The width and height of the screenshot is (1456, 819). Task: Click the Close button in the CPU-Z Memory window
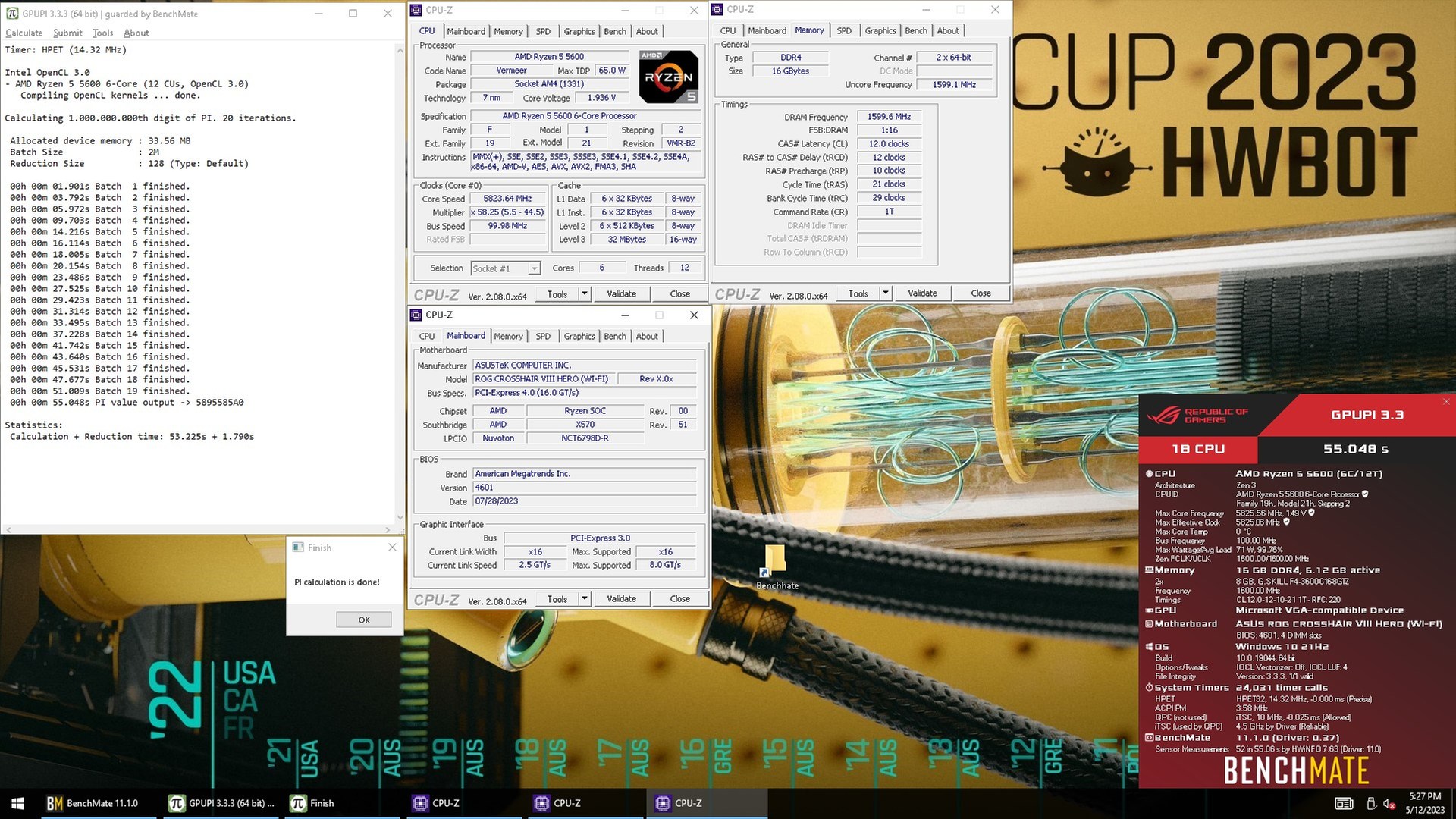[x=981, y=293]
